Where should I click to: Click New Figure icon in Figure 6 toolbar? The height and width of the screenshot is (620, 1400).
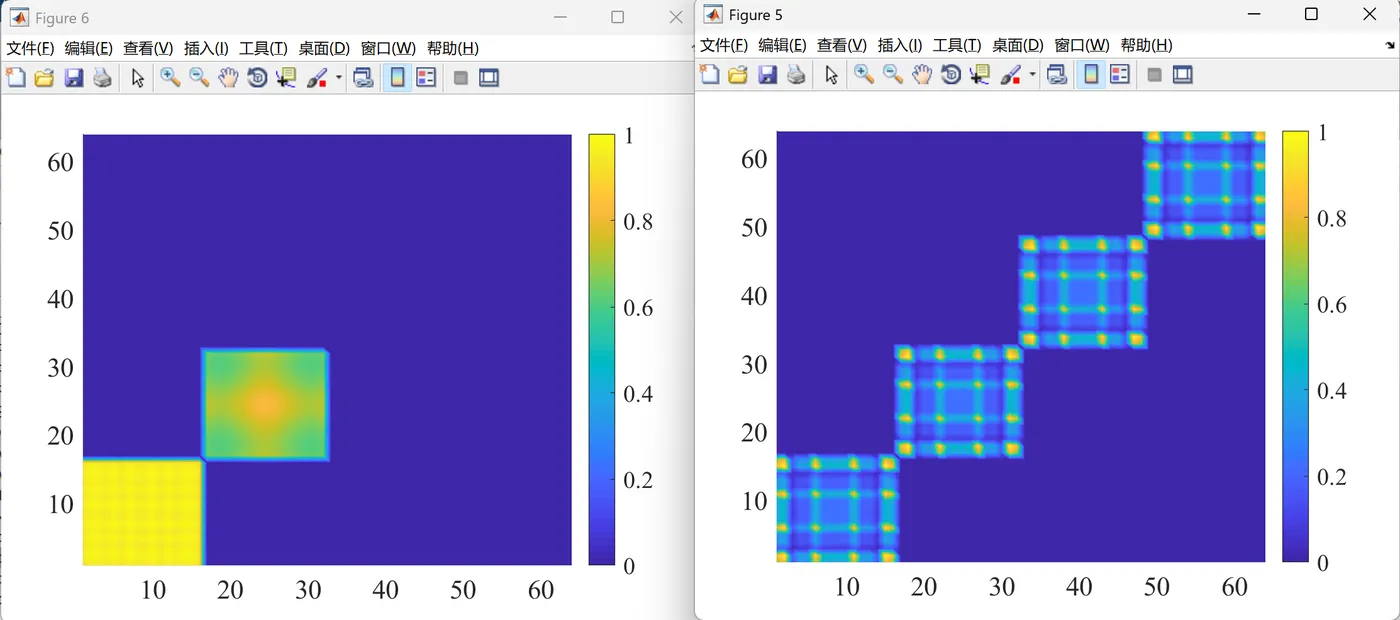click(x=15, y=78)
